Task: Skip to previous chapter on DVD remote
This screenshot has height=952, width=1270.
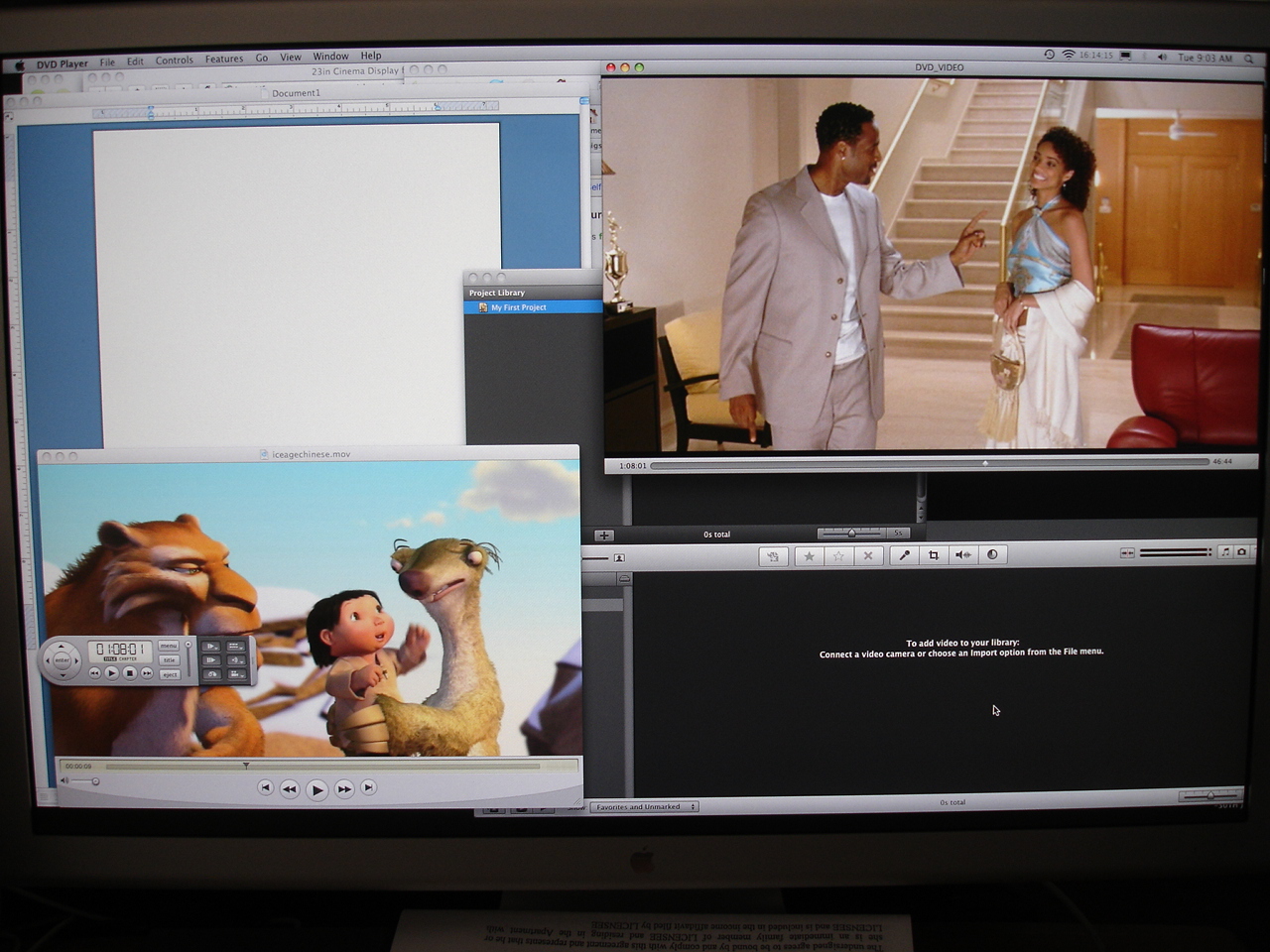Action: 95,673
